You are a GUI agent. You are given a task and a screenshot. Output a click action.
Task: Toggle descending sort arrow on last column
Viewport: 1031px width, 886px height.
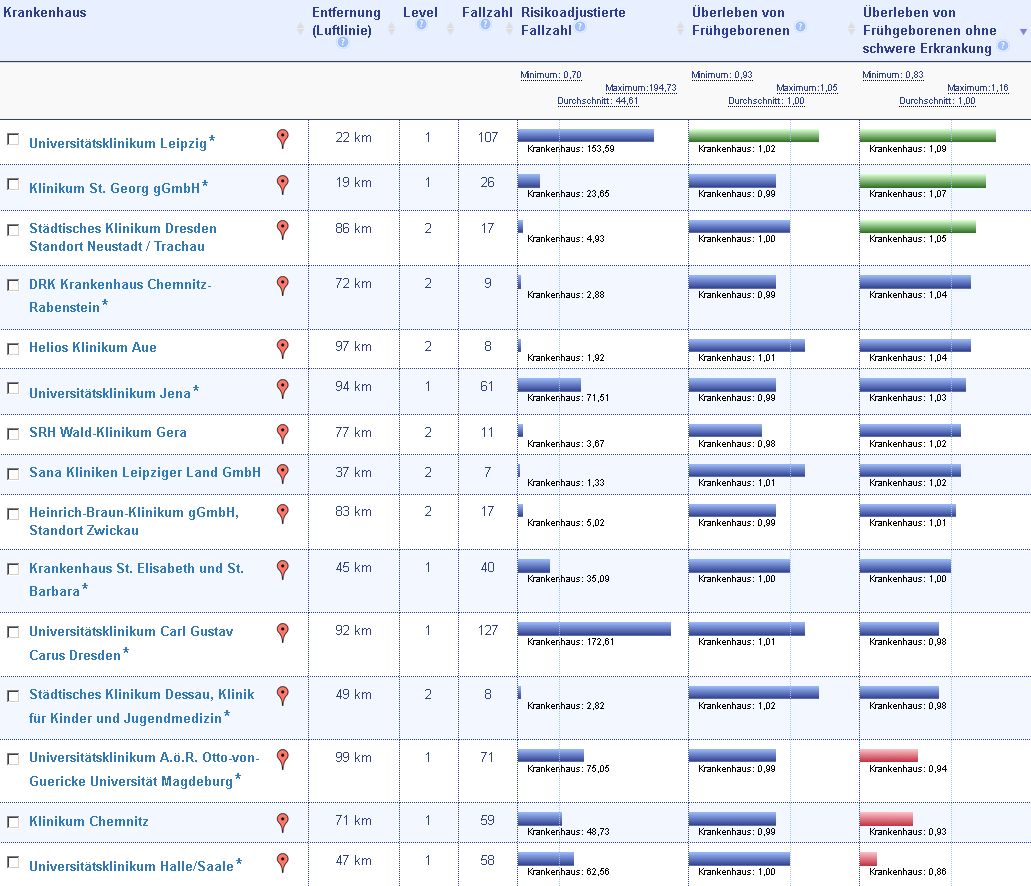tap(1023, 32)
